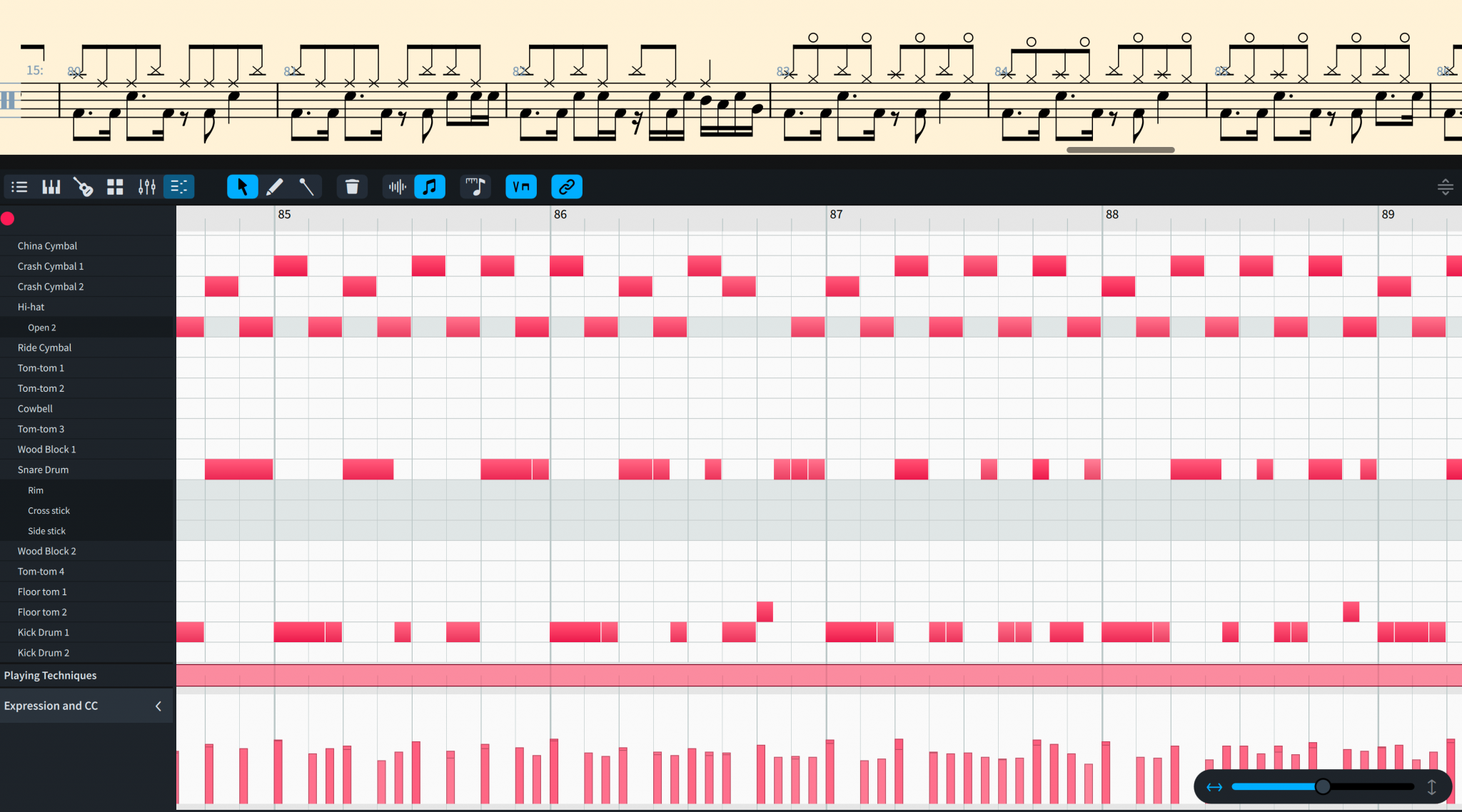Image resolution: width=1462 pixels, height=812 pixels.
Task: Select the Snare Drum row
Action: point(88,470)
